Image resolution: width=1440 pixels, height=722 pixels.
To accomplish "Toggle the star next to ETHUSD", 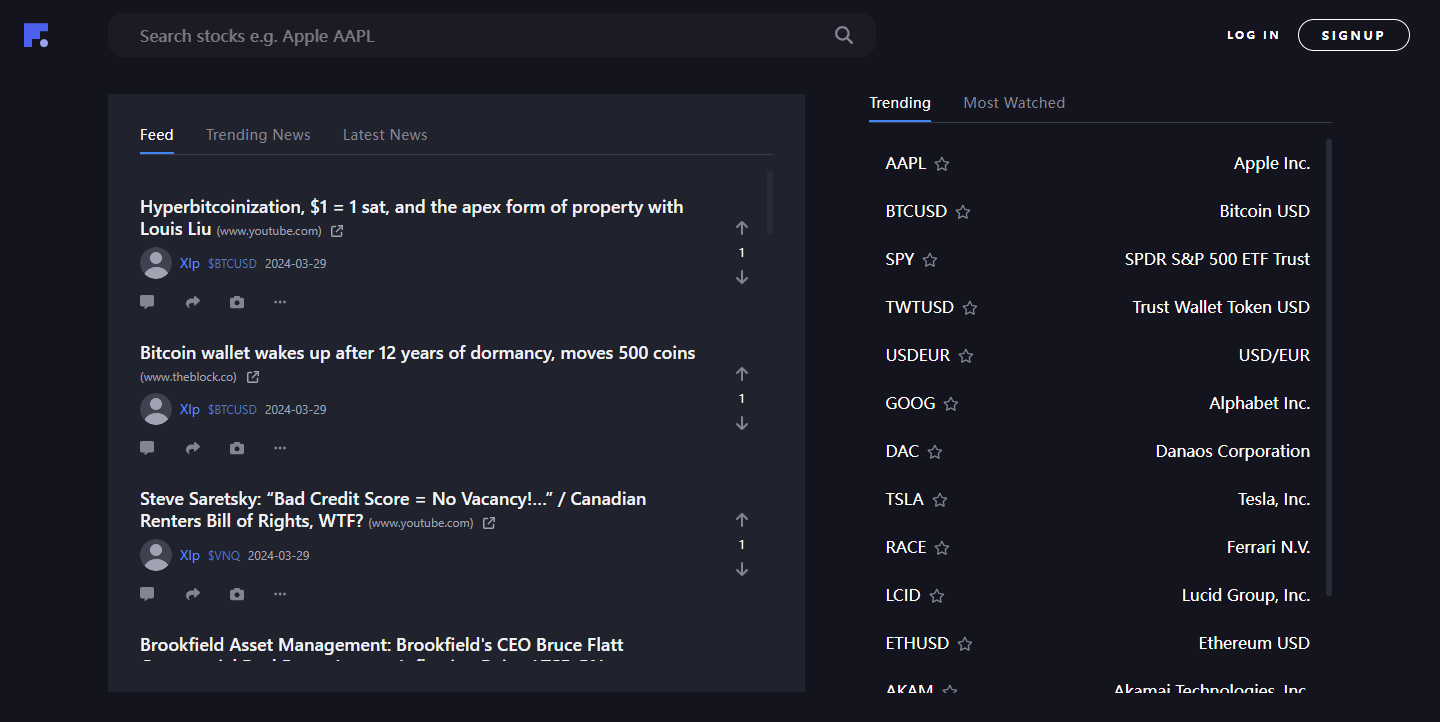I will (x=965, y=644).
